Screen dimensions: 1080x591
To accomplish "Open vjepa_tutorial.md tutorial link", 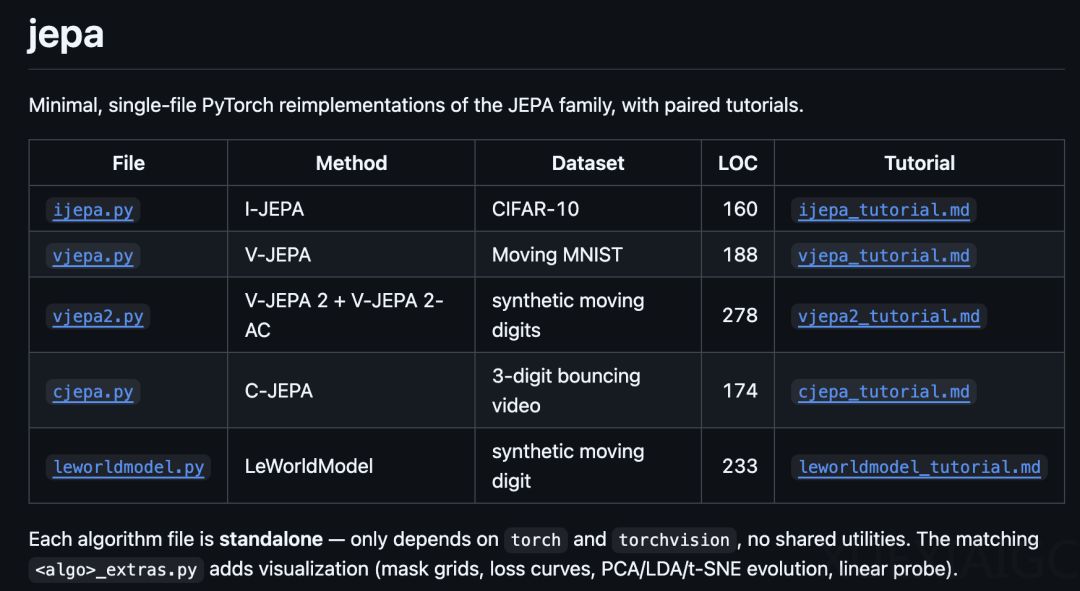I will pos(884,256).
